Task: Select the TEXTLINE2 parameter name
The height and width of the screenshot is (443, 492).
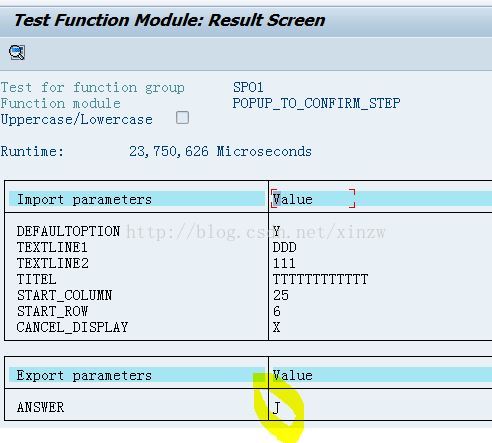Action: (53, 263)
